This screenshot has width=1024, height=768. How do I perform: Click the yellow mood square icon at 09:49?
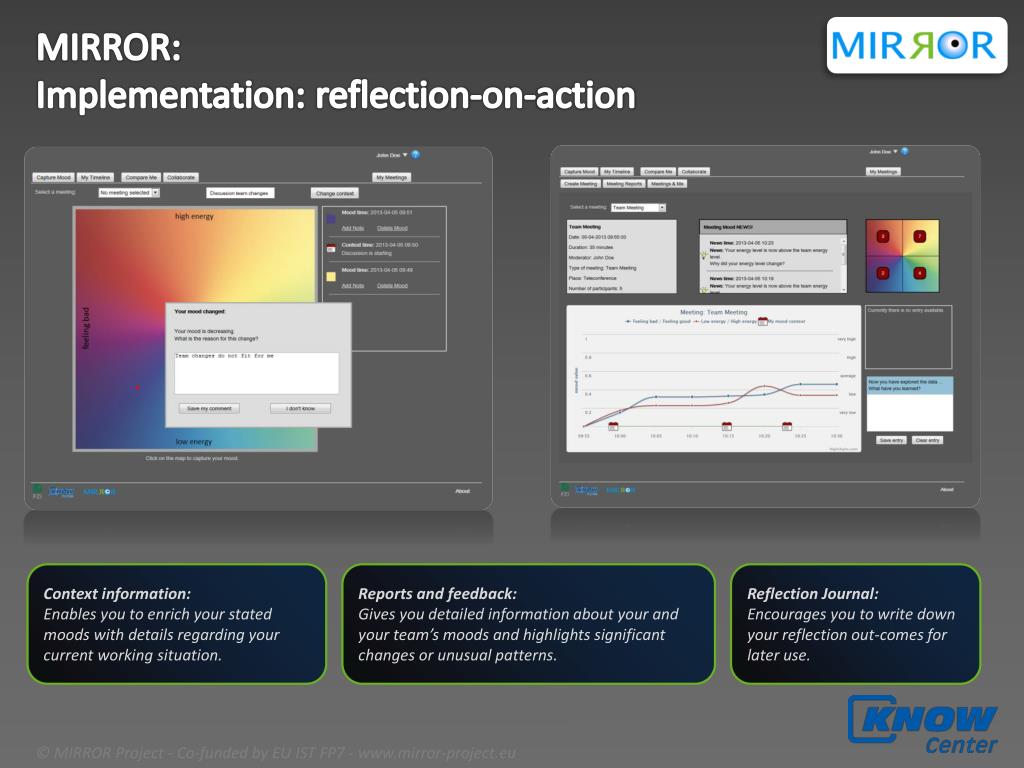(331, 277)
